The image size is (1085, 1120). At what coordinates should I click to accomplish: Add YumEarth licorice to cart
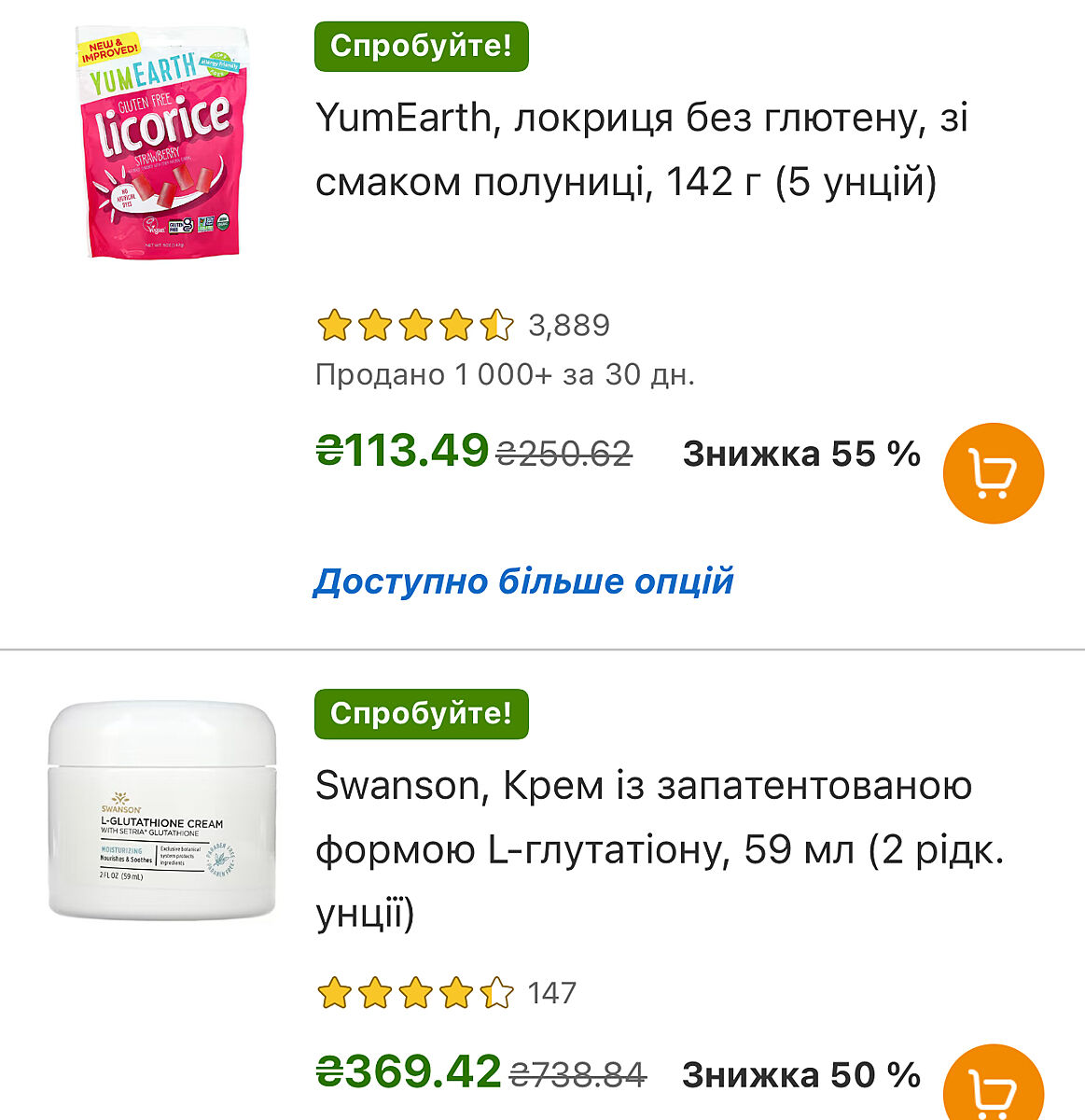click(993, 473)
